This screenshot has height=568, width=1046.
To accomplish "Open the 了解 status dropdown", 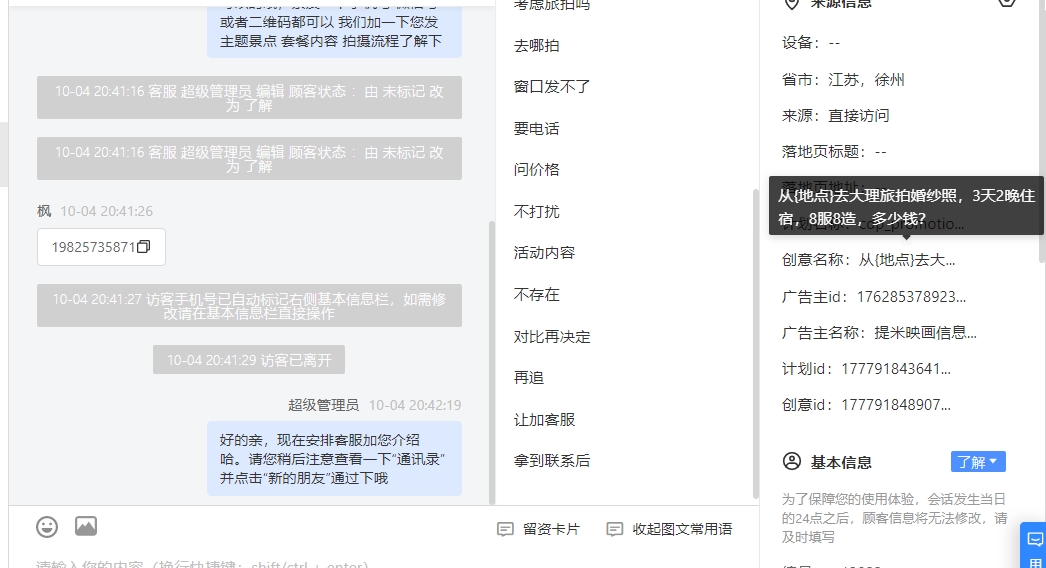I will (978, 462).
